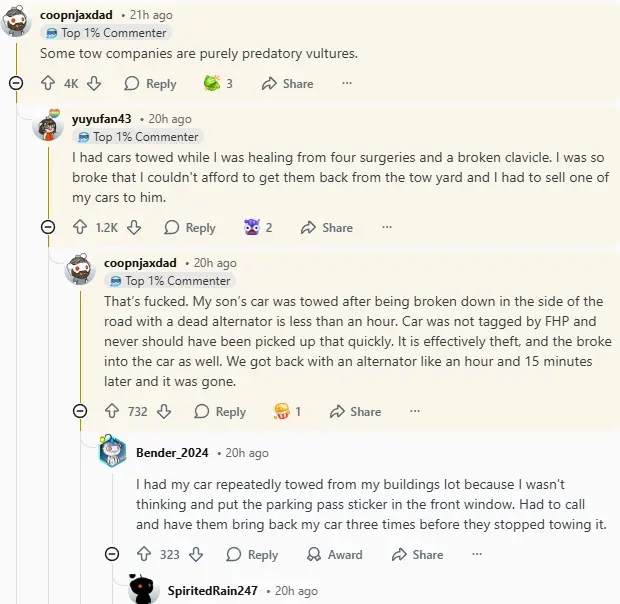Collapse the top coopnjaxdad comment thread
620x604 pixels.
[x=16, y=84]
